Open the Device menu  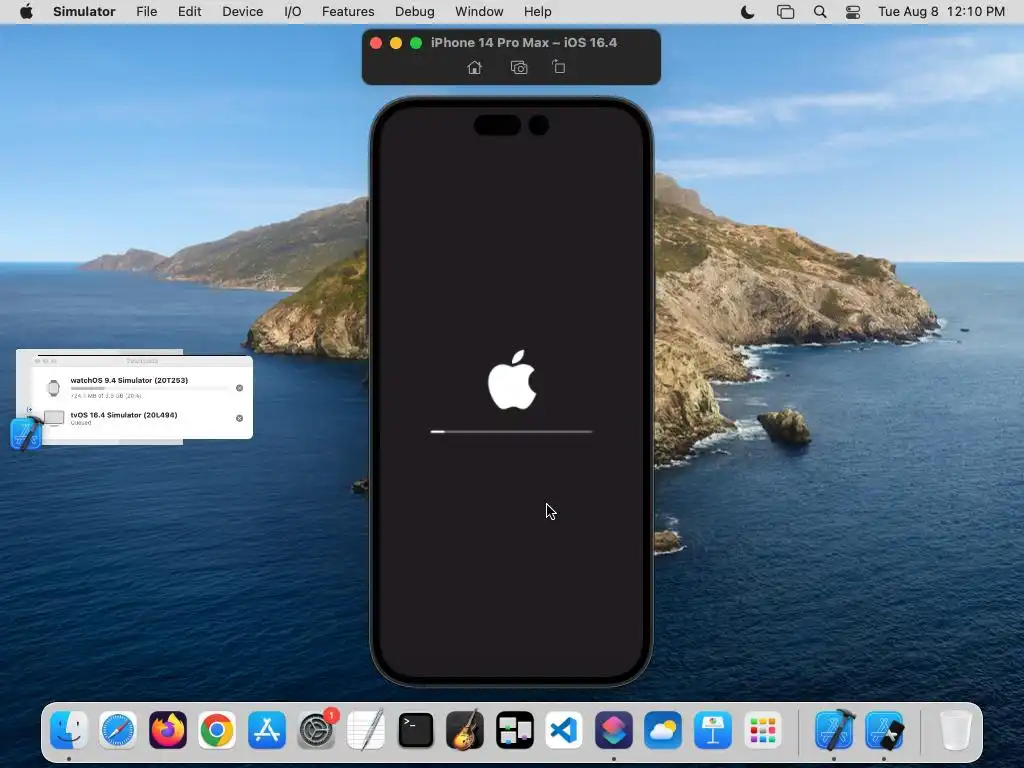(242, 12)
